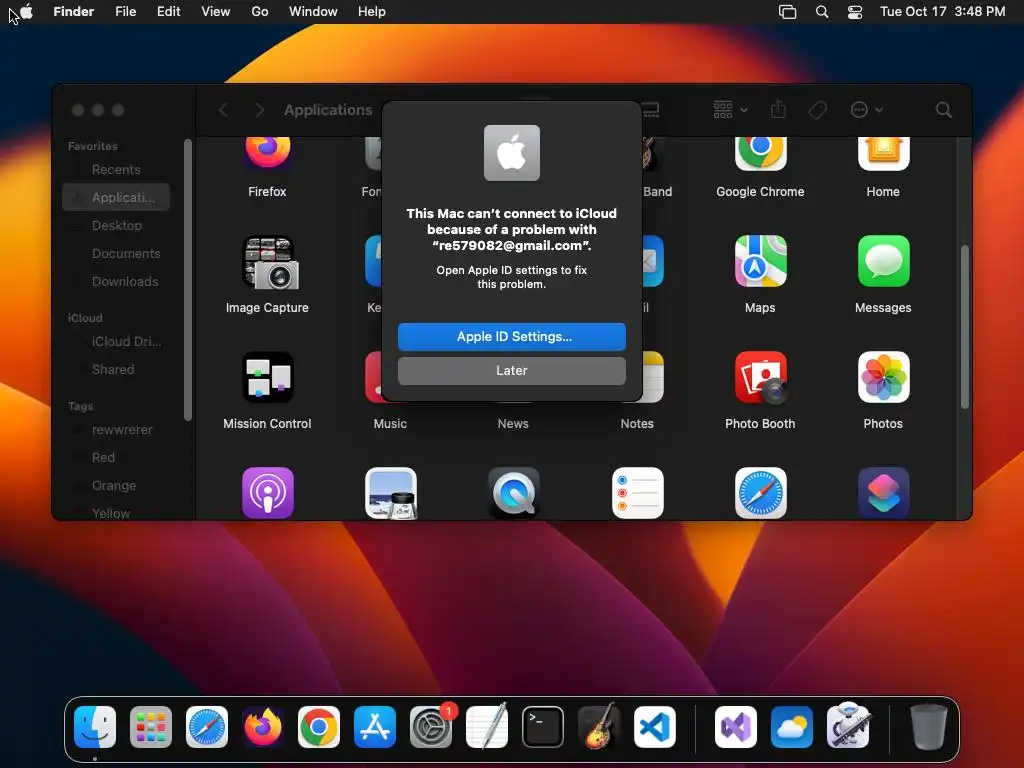Open the Messages application
1024x768 pixels.
click(883, 261)
